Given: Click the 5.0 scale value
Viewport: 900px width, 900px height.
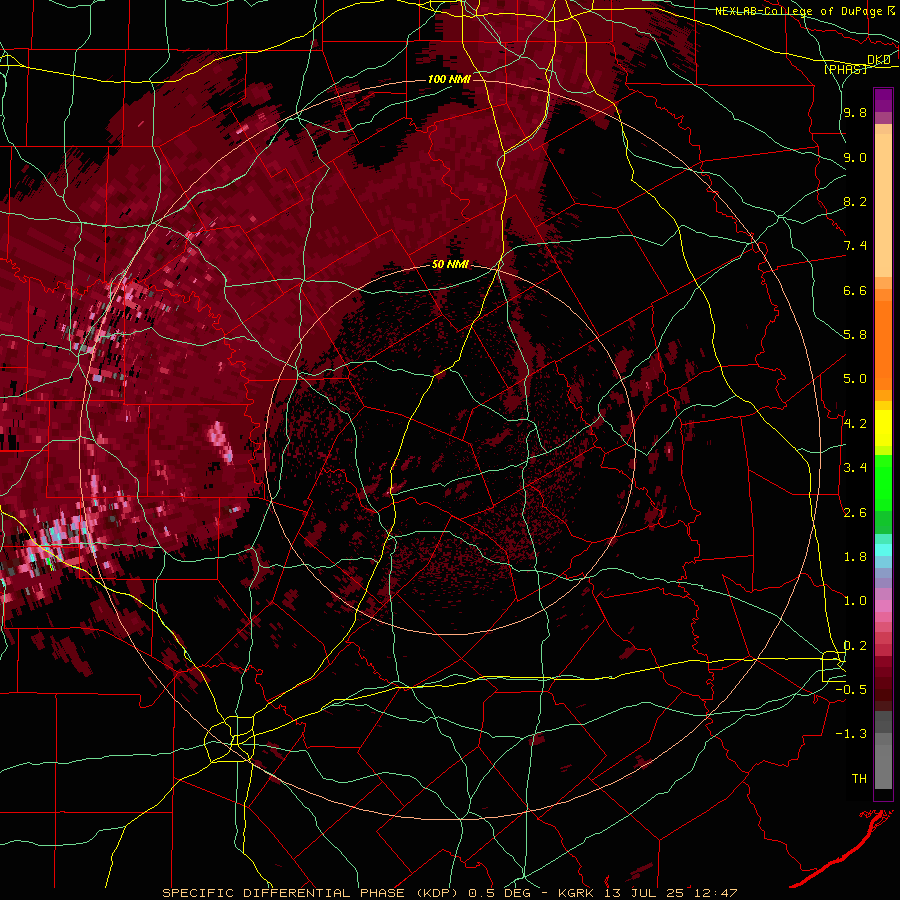Looking at the screenshot, I should point(855,379).
